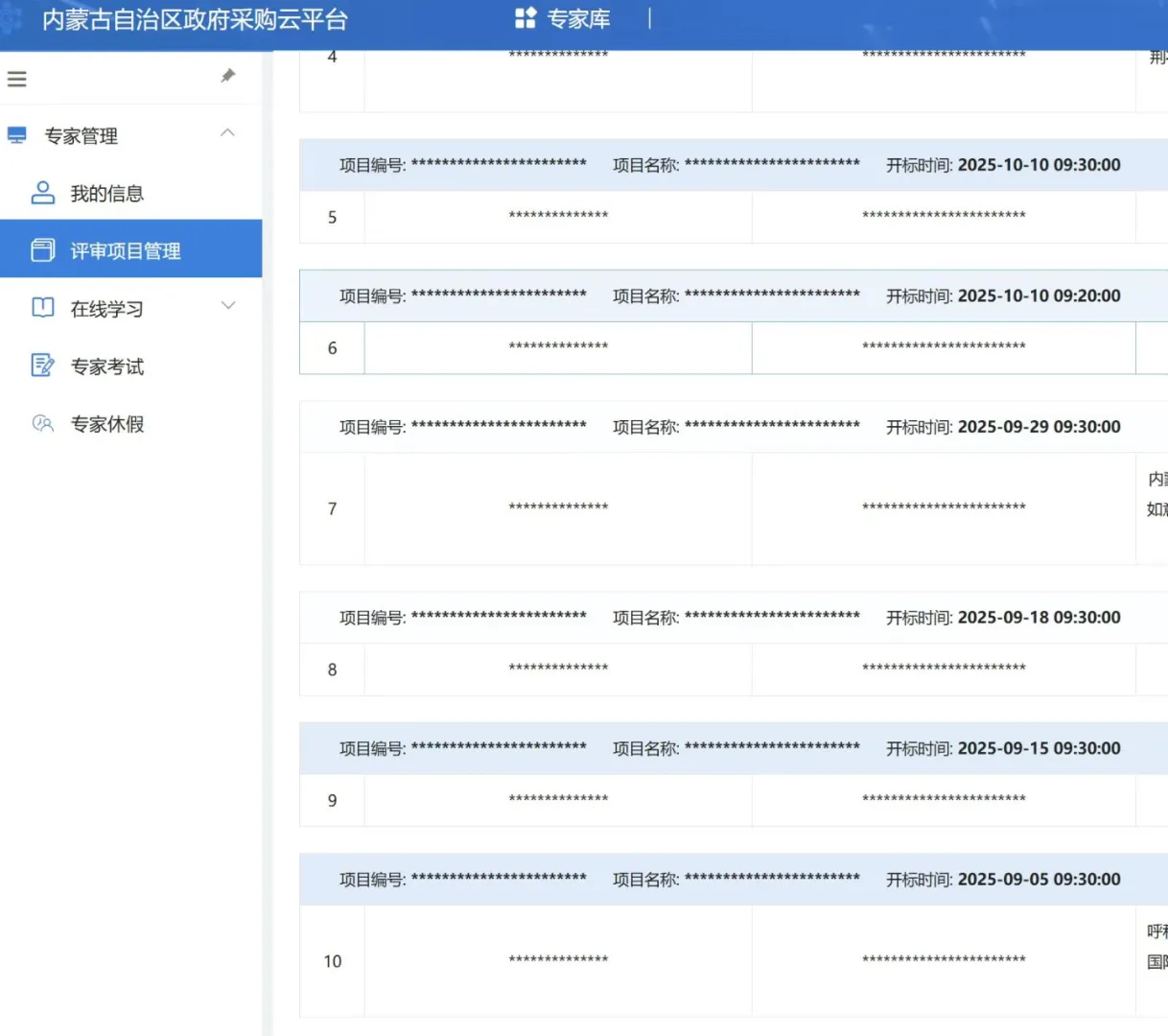Image resolution: width=1168 pixels, height=1036 pixels.
Task: Click 项目名称 label above row 8
Action: 646,618
